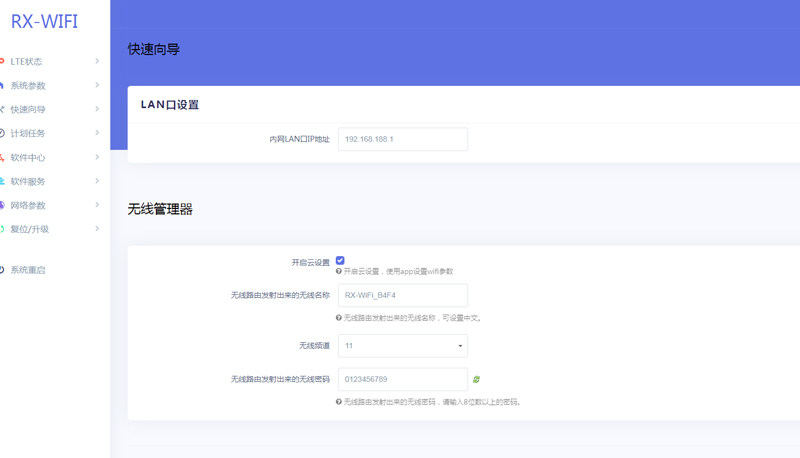Click the 无线频道 label
Viewport: 800px width, 458px height.
pos(314,346)
